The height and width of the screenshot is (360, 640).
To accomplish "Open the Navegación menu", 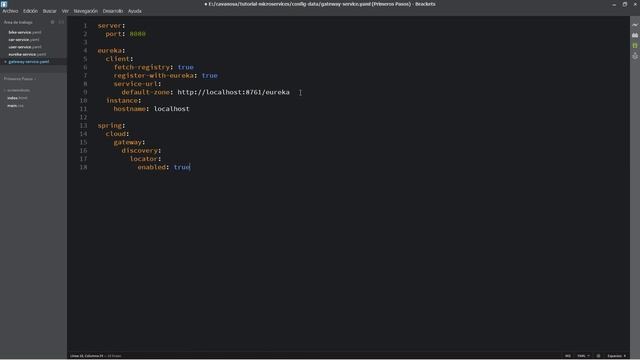I will (x=86, y=11).
